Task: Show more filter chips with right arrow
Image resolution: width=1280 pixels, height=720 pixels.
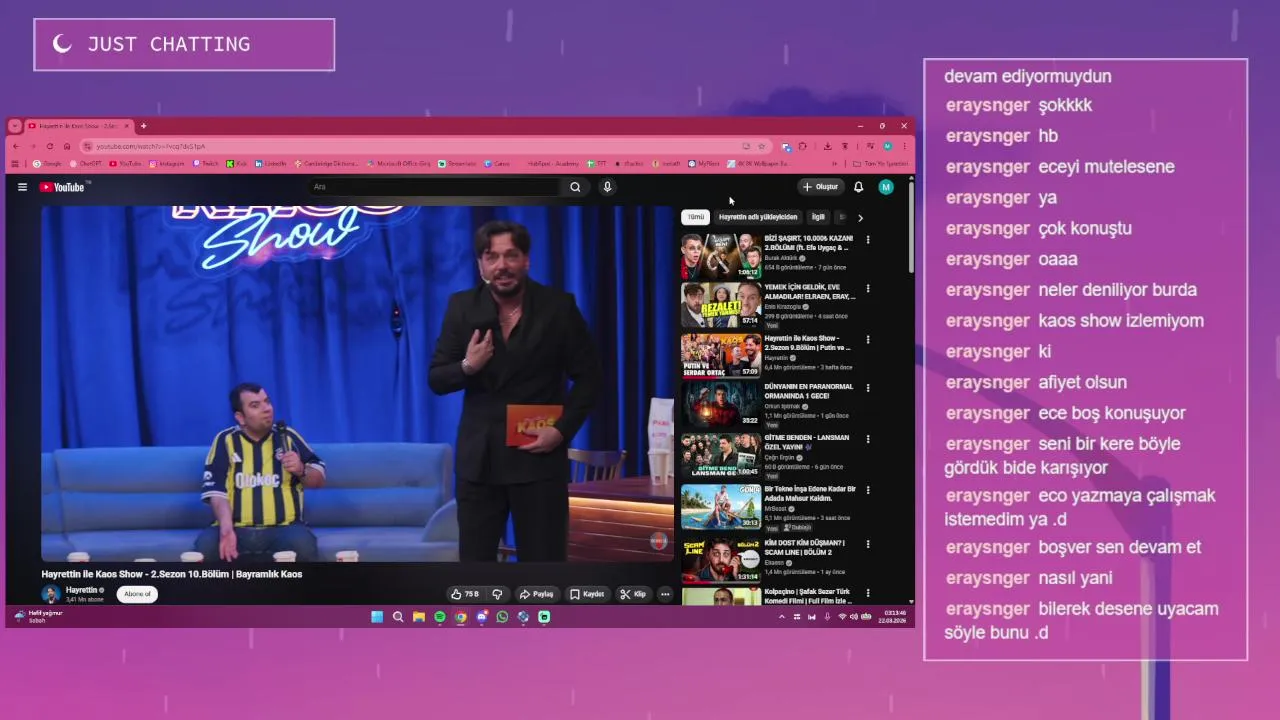Action: [860, 217]
